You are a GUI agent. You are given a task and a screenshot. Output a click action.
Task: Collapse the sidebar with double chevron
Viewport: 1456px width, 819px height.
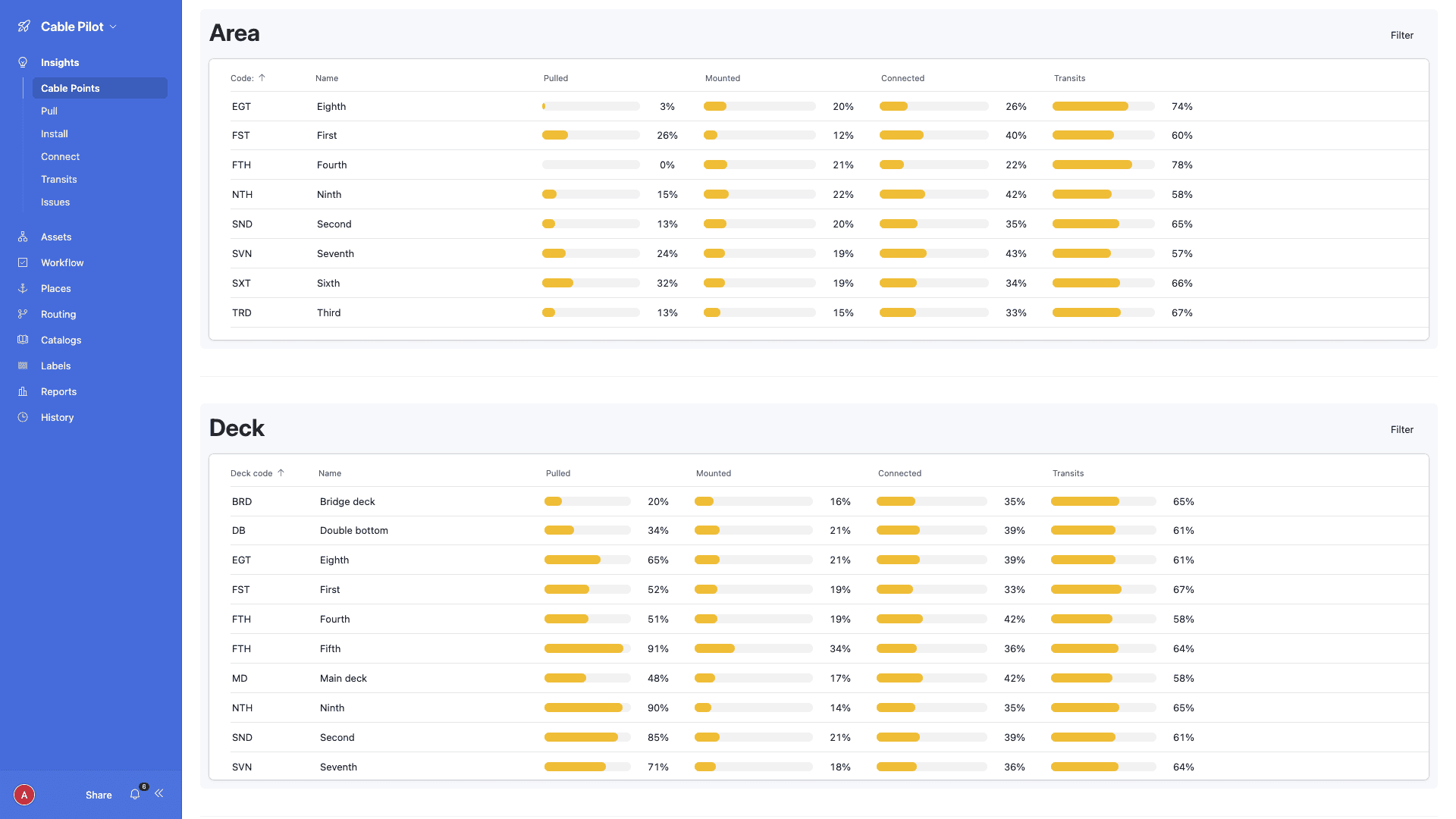click(x=159, y=793)
